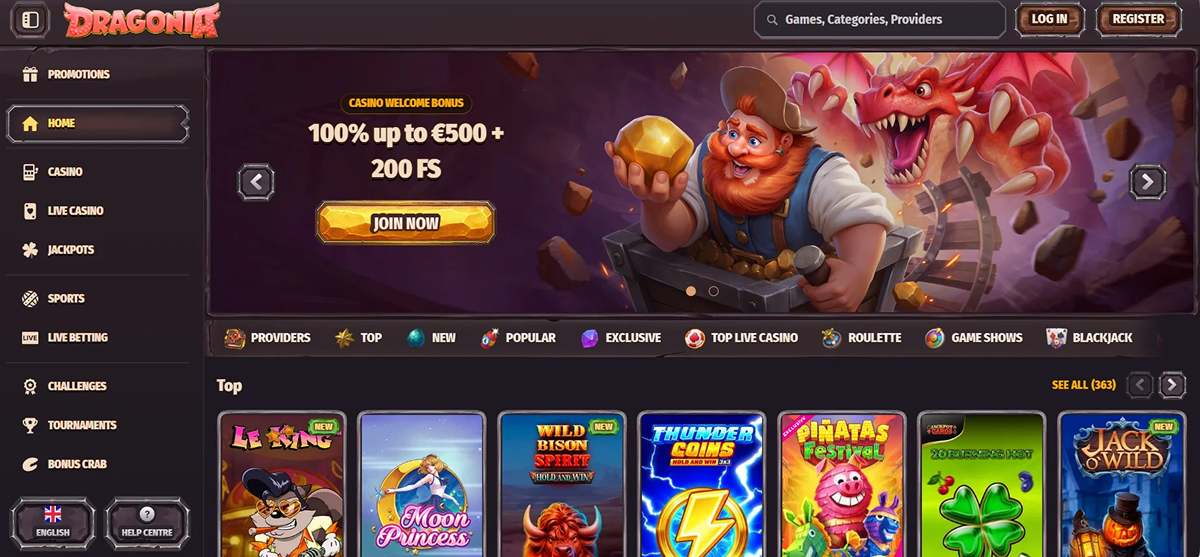Go back with the banner left arrow
The image size is (1200, 557).
pyautogui.click(x=256, y=182)
